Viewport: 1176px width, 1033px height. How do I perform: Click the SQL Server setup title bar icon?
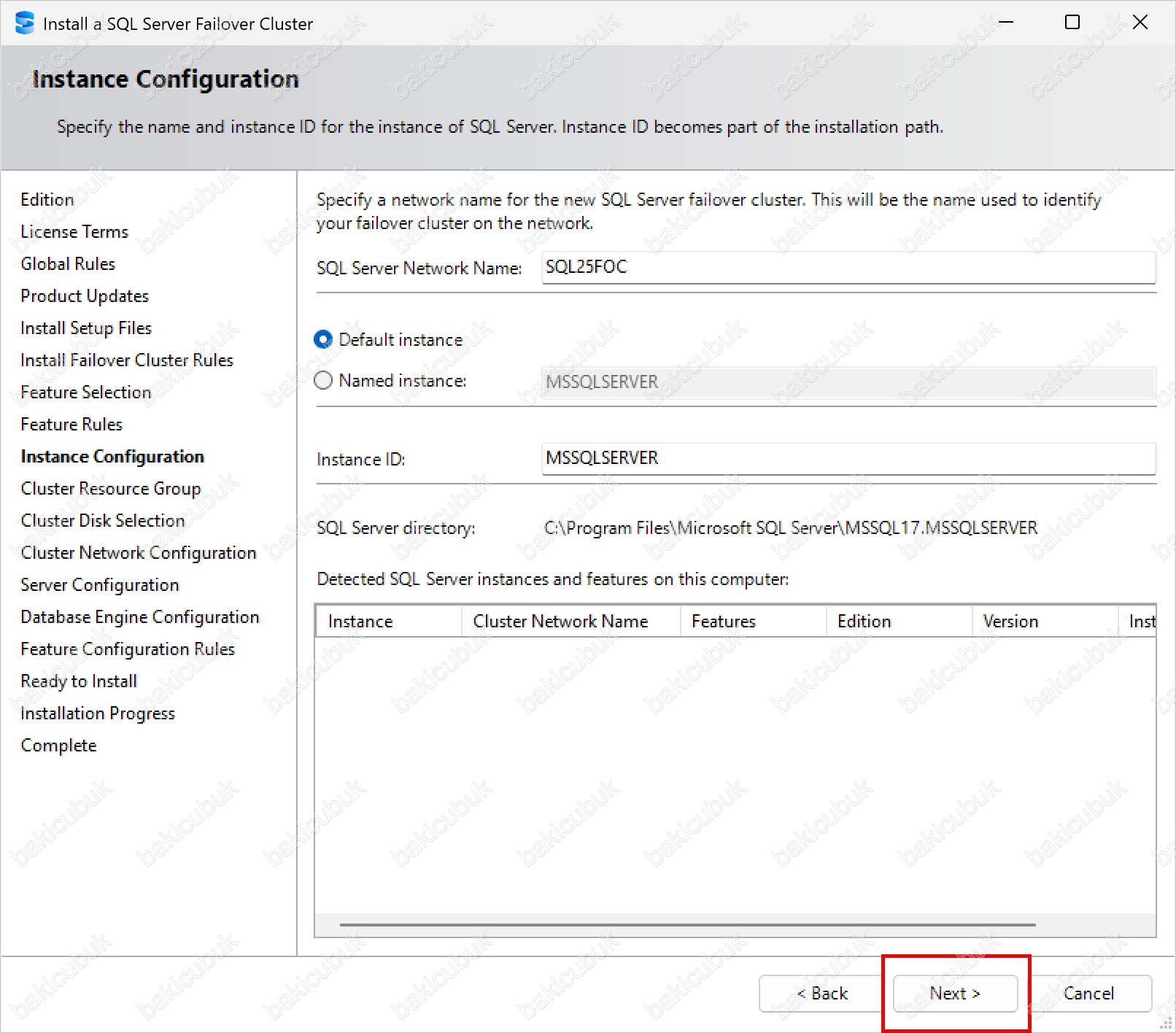click(24, 23)
